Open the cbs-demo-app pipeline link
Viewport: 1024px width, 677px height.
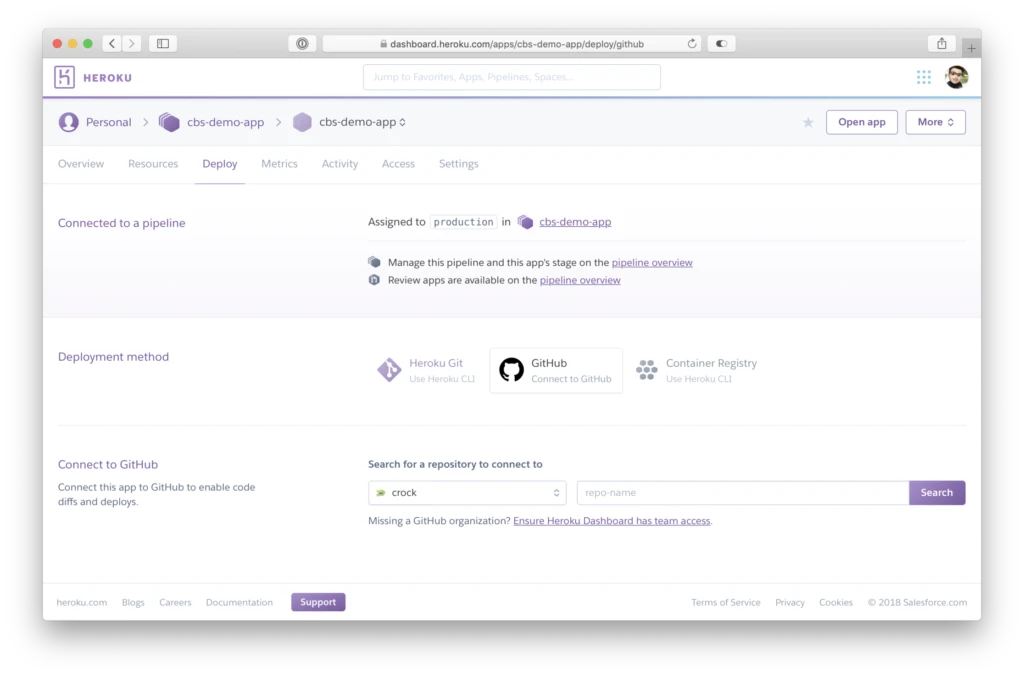(575, 222)
